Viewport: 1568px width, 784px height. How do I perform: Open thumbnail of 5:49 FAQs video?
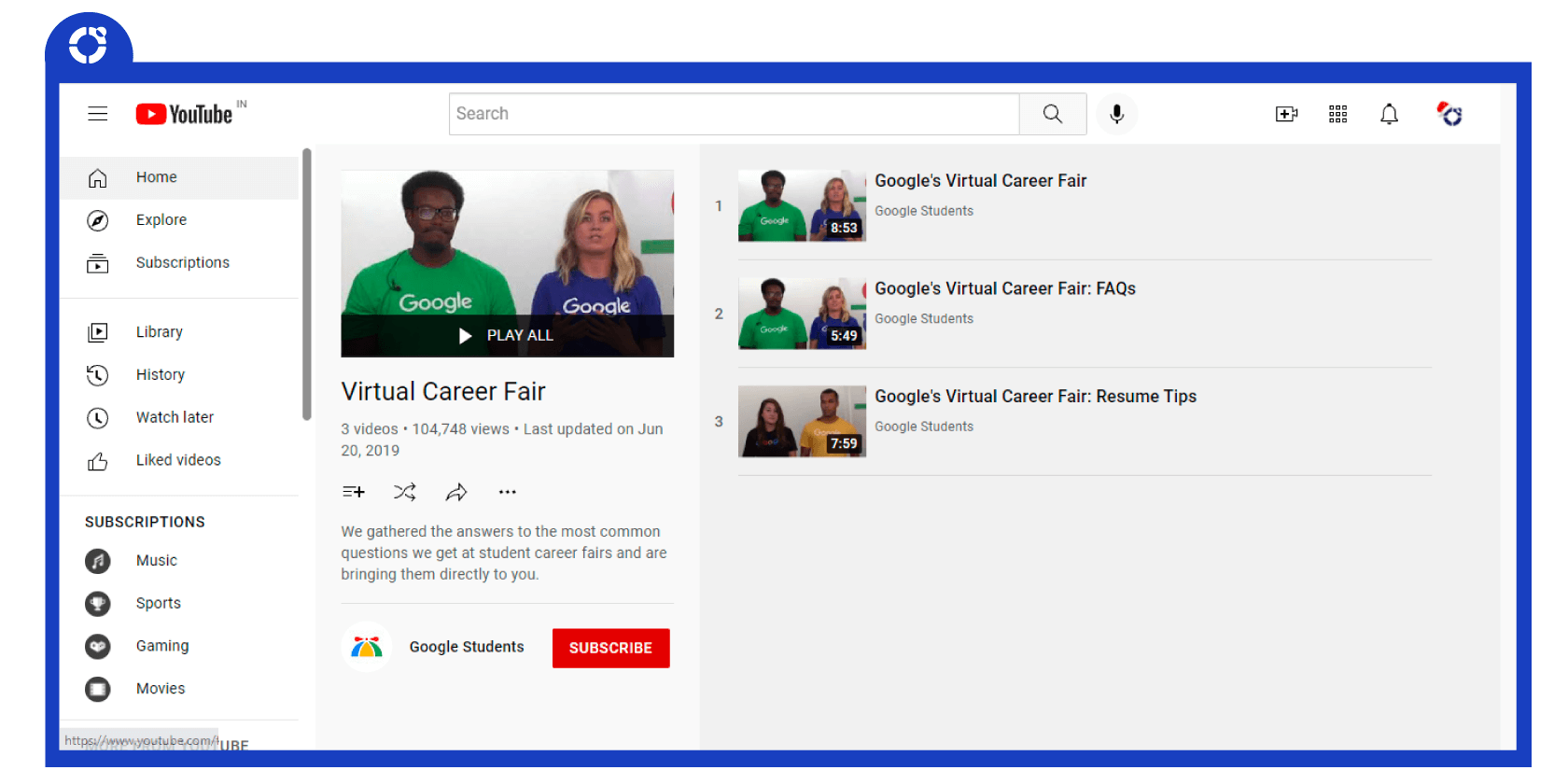coord(802,314)
